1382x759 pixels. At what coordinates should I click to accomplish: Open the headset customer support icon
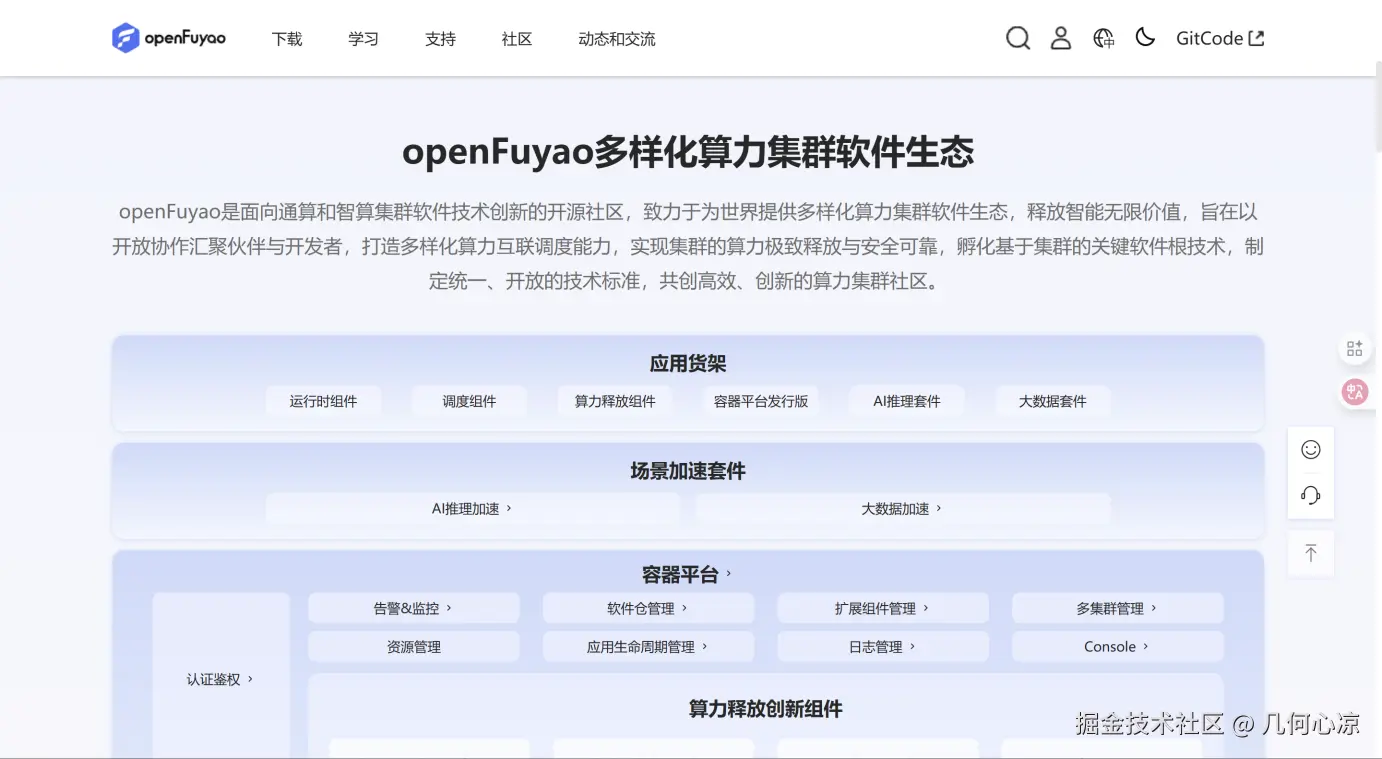tap(1311, 495)
